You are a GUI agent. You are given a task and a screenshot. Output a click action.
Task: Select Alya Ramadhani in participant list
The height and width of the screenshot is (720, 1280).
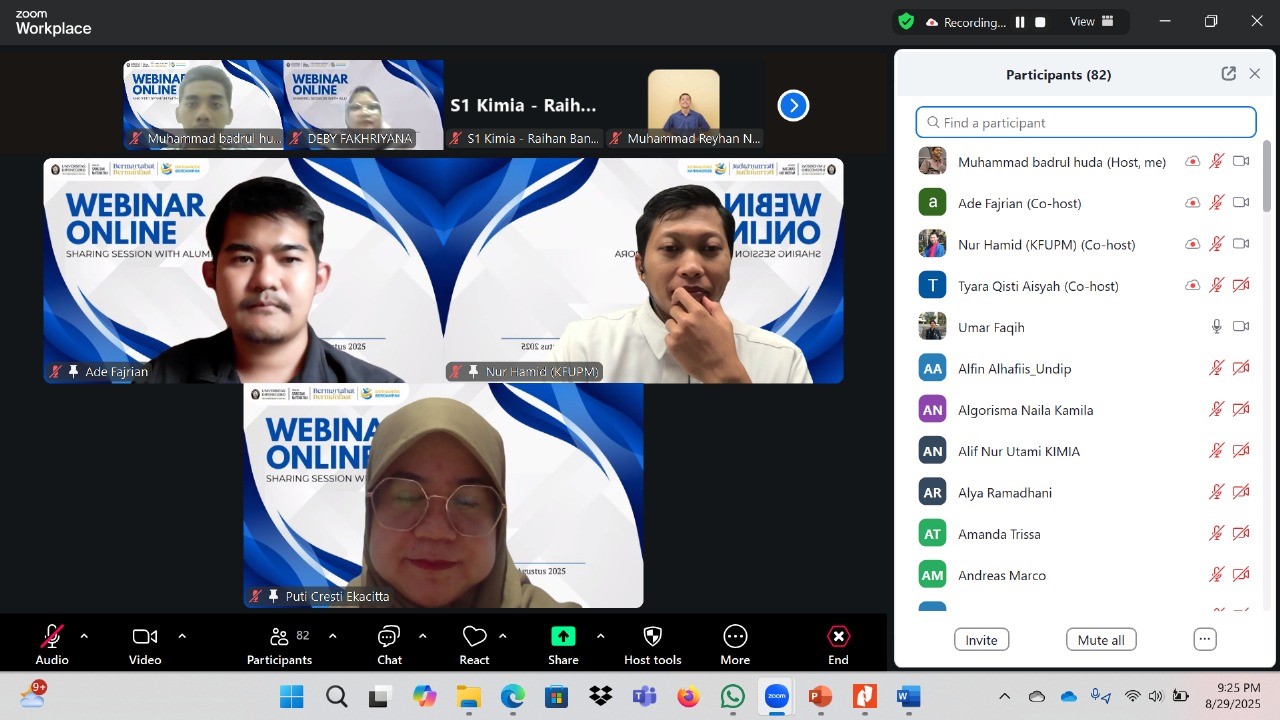[1086, 492]
